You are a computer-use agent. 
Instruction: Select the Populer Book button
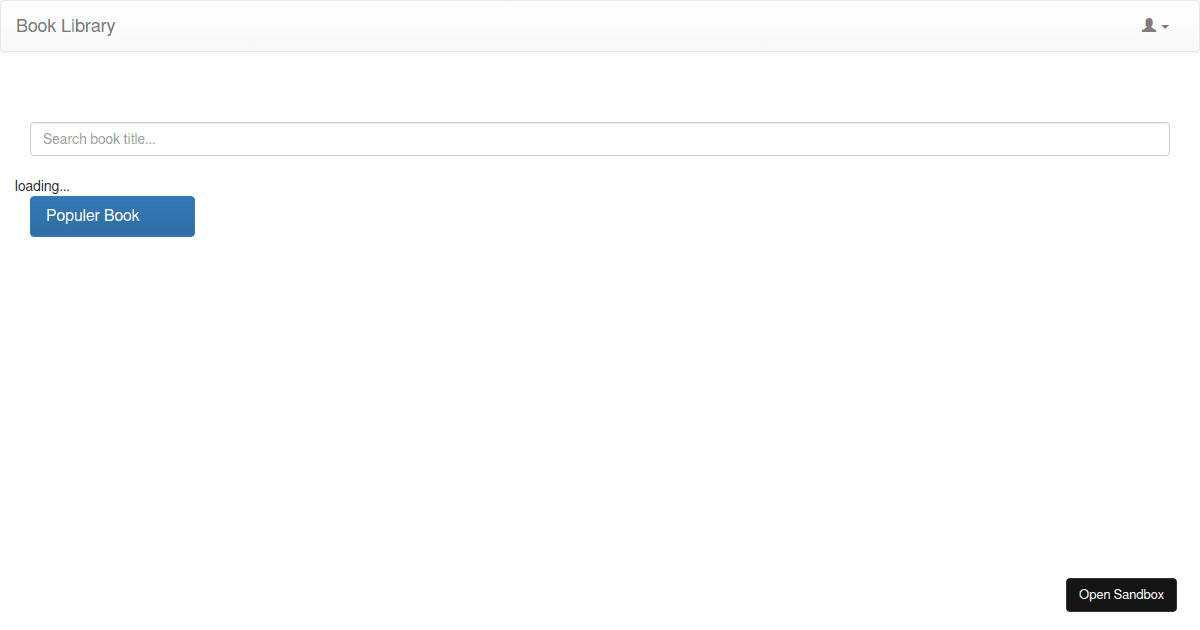(112, 216)
